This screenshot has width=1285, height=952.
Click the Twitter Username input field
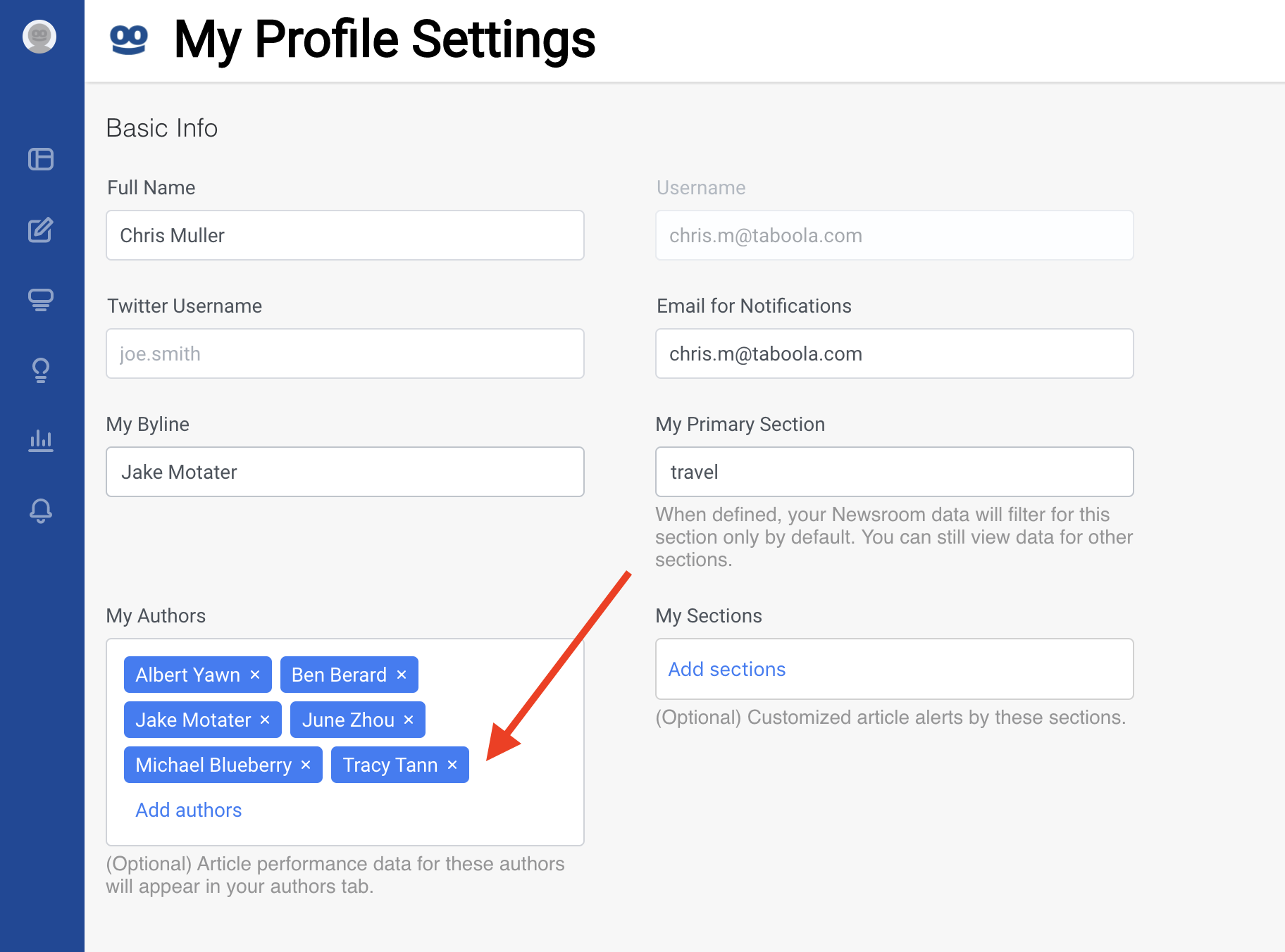344,353
